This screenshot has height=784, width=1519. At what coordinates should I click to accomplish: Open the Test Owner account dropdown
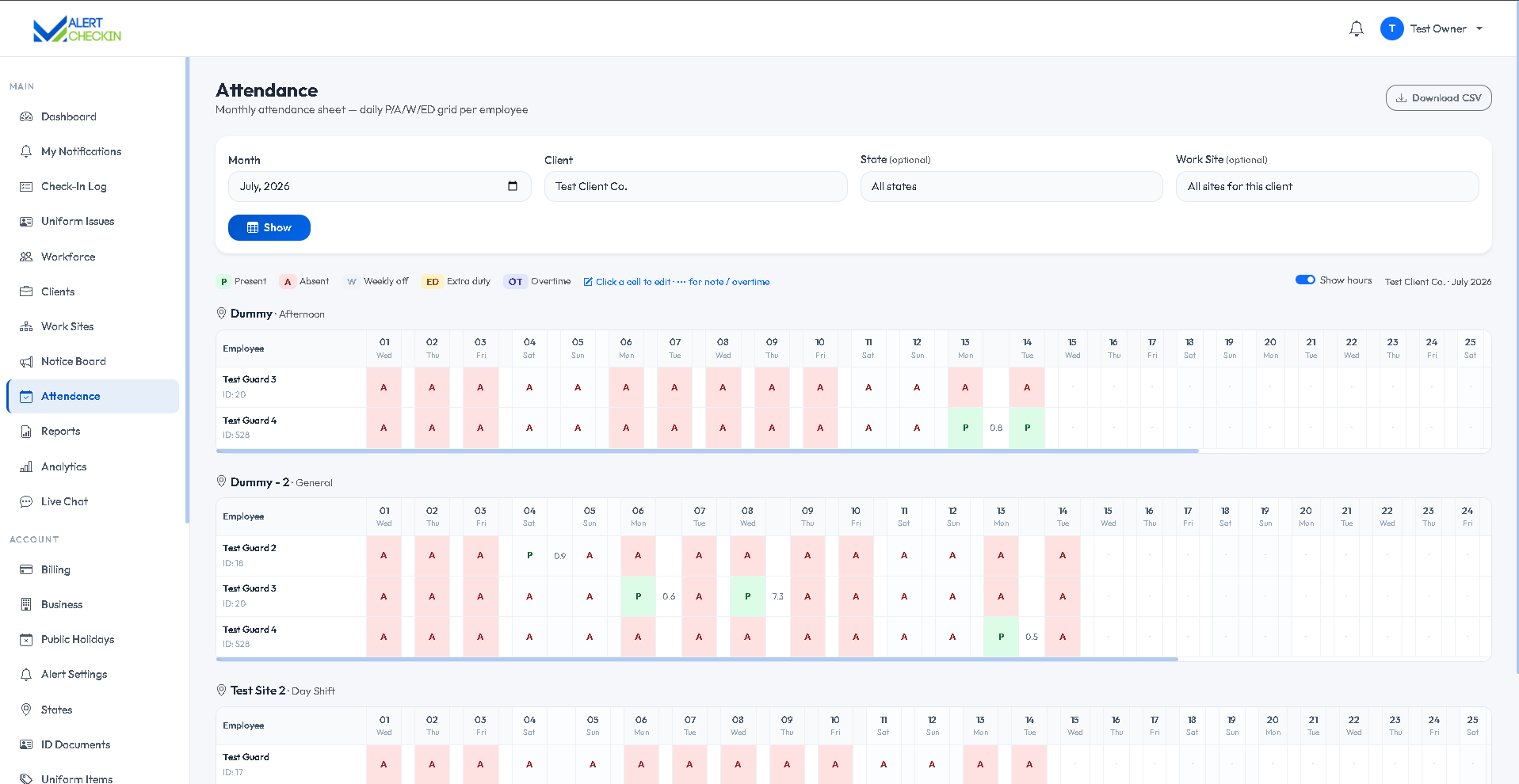(1432, 29)
